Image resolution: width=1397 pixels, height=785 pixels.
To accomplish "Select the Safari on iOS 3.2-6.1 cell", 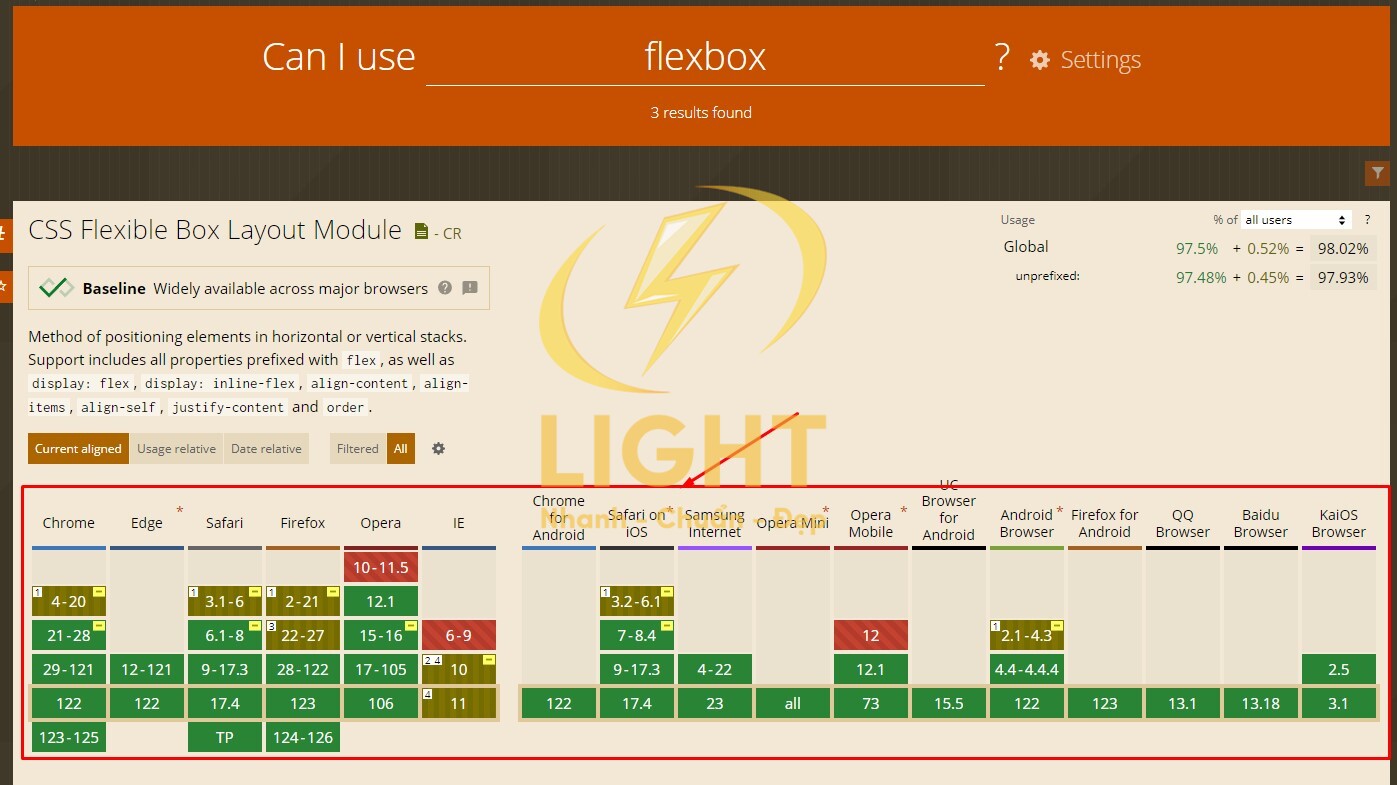I will [x=637, y=601].
